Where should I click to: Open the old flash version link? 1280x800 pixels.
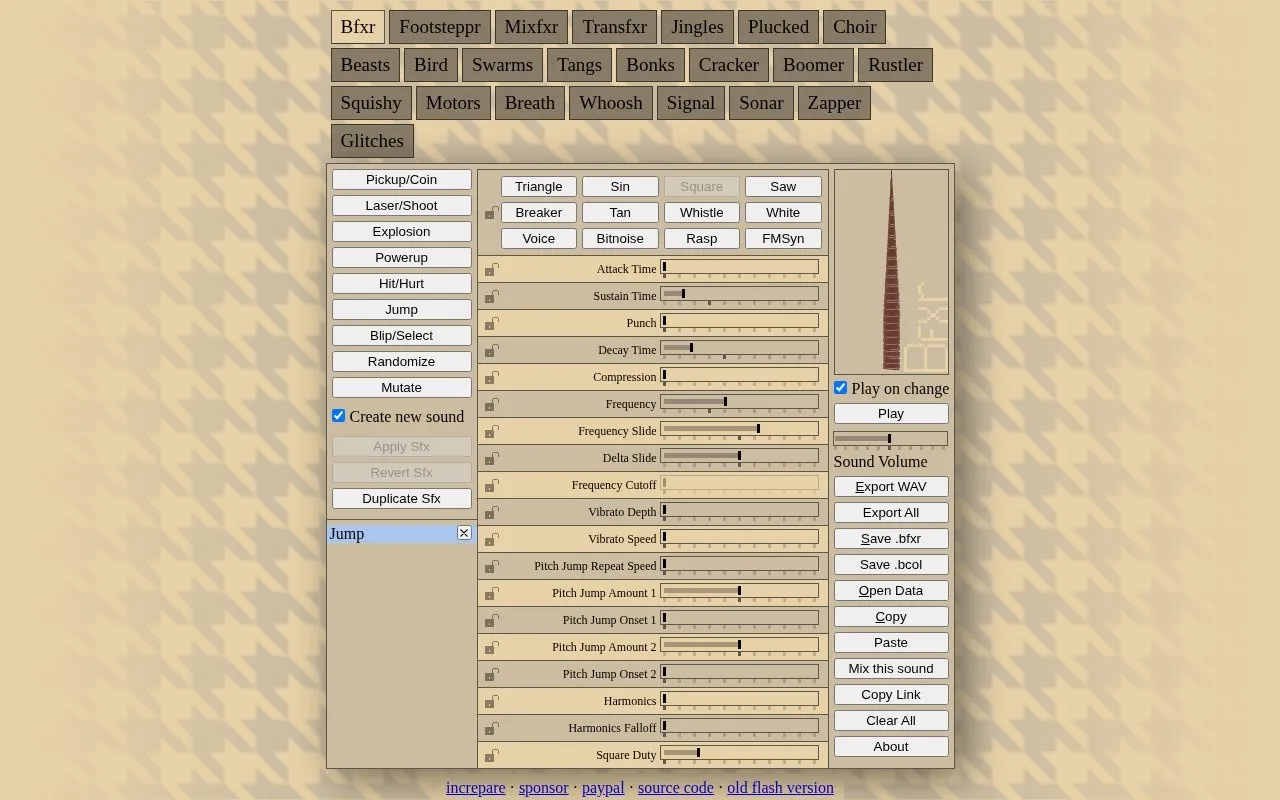tap(780, 788)
